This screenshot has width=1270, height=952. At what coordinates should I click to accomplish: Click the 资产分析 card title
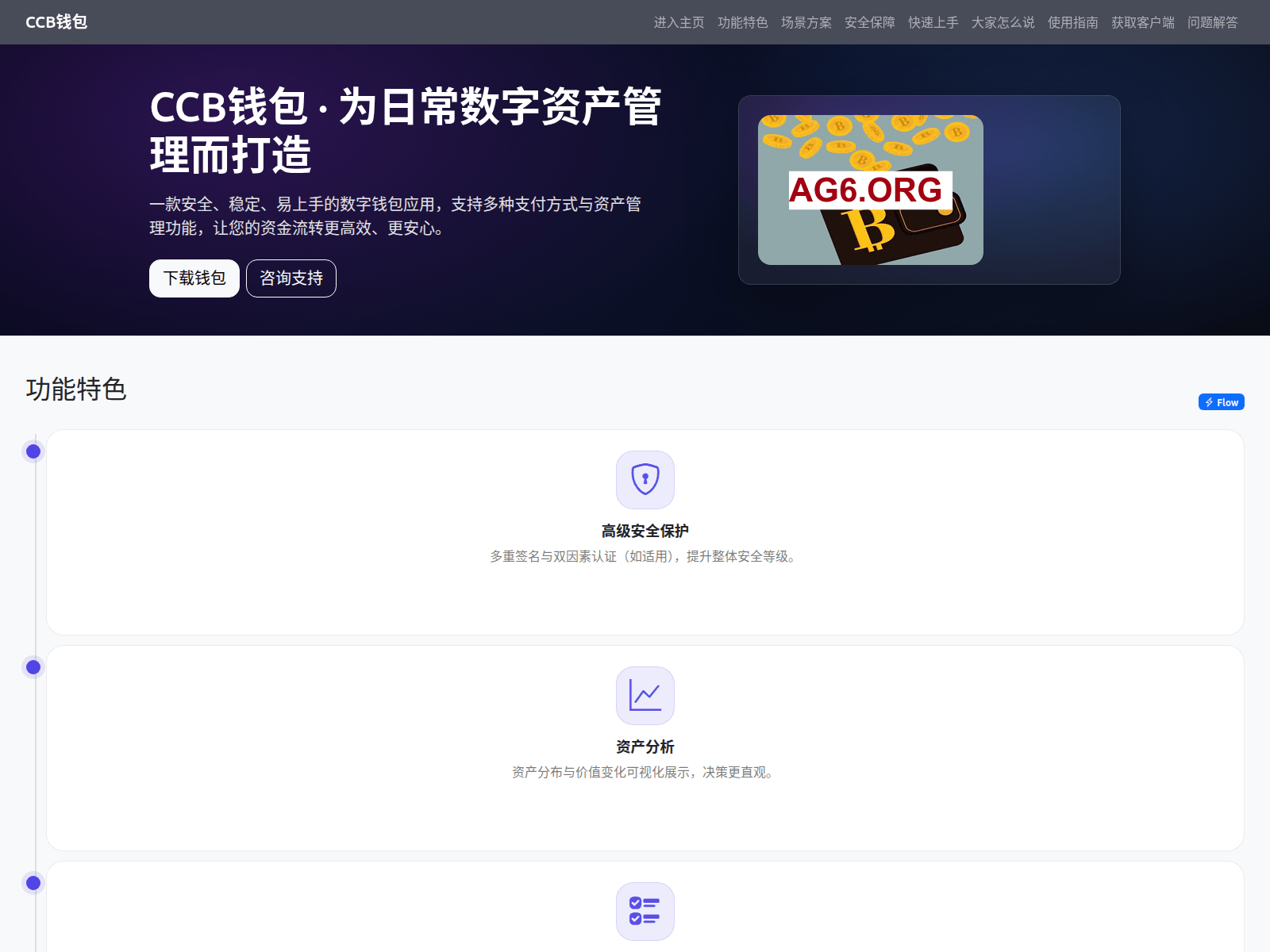point(645,747)
